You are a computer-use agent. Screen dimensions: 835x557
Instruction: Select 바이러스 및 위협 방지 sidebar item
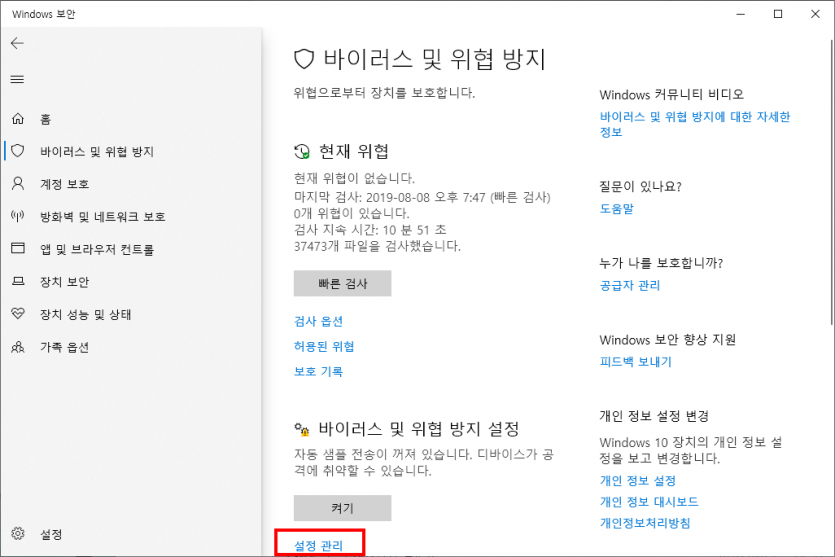click(97, 152)
